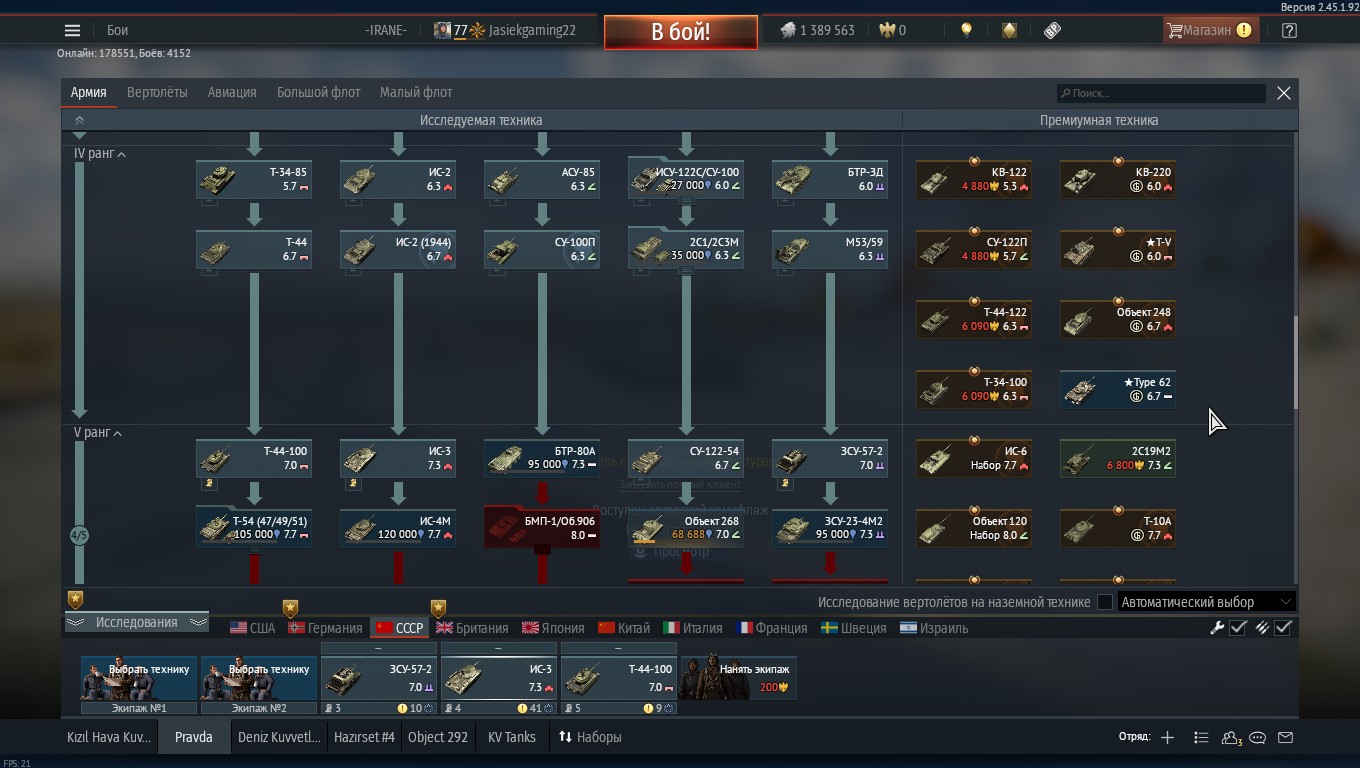Click the tech tree vertical scrollbar

click(1295, 362)
